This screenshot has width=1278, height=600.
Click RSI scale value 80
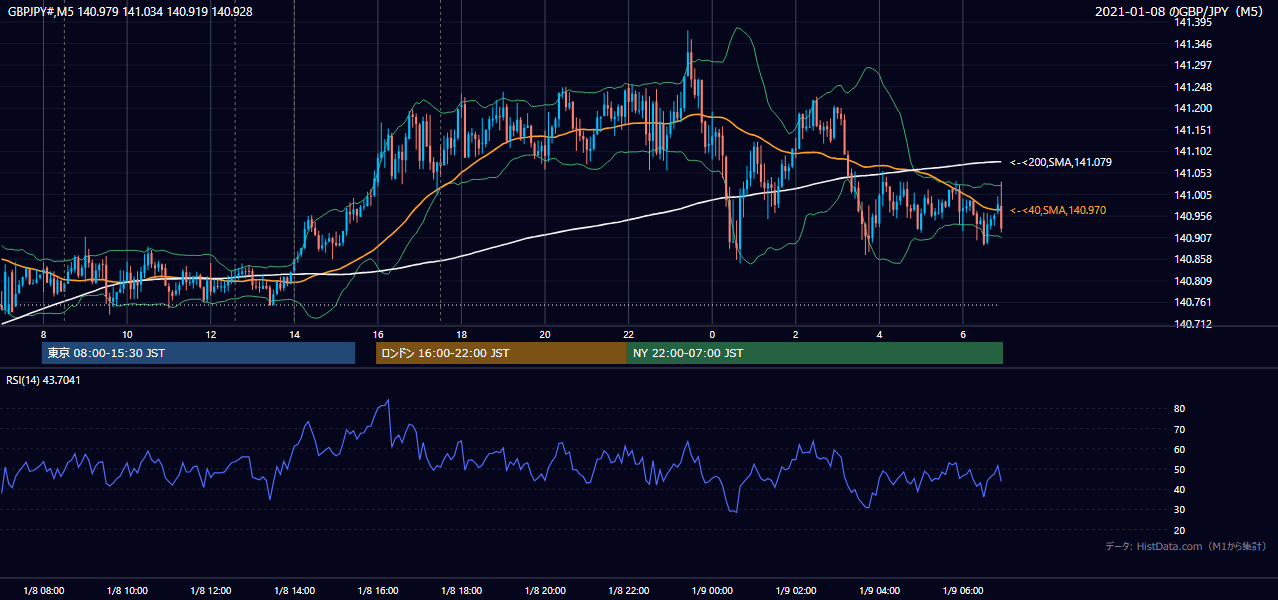(x=1180, y=409)
